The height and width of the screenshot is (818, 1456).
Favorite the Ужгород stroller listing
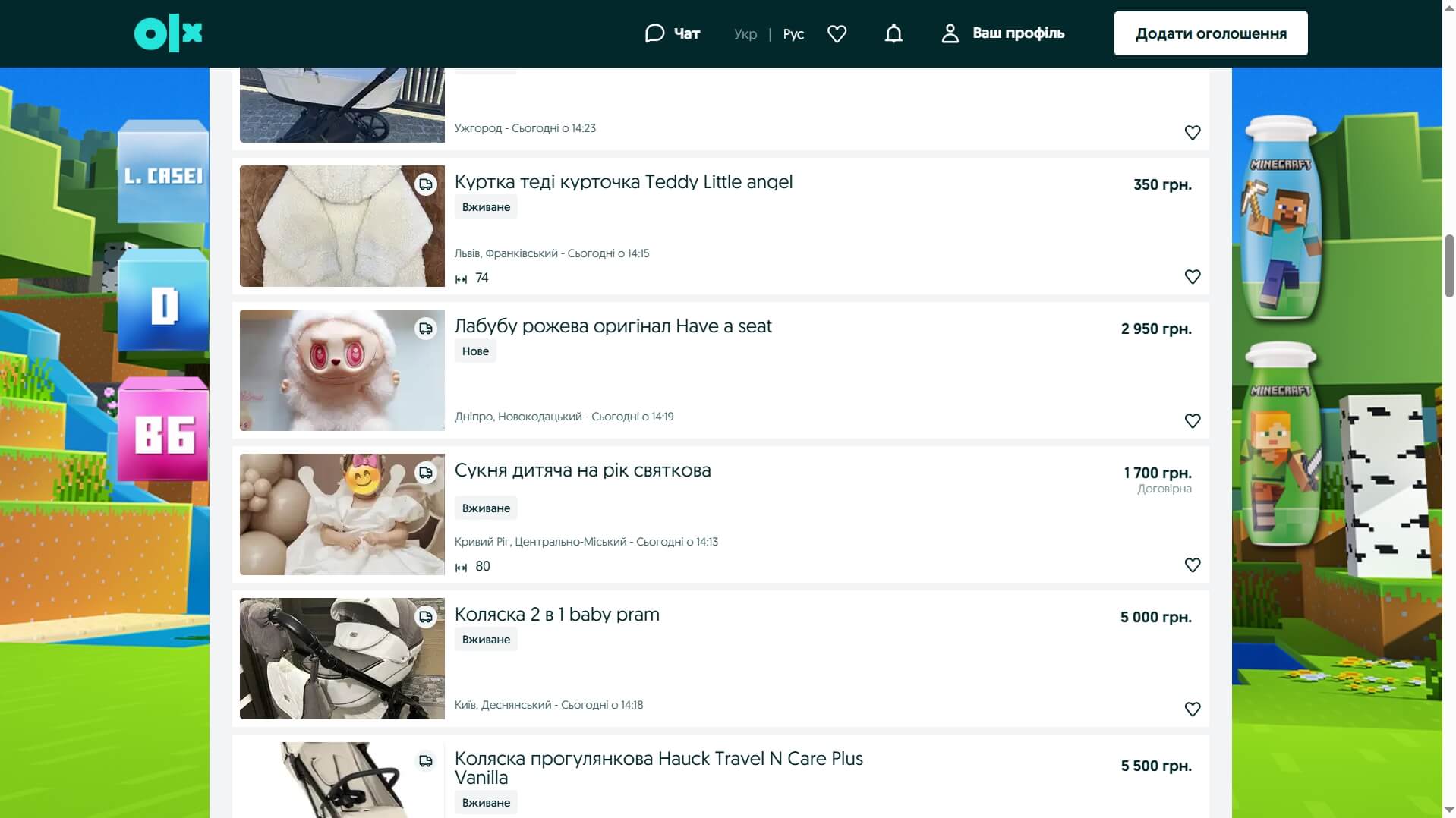pos(1192,133)
